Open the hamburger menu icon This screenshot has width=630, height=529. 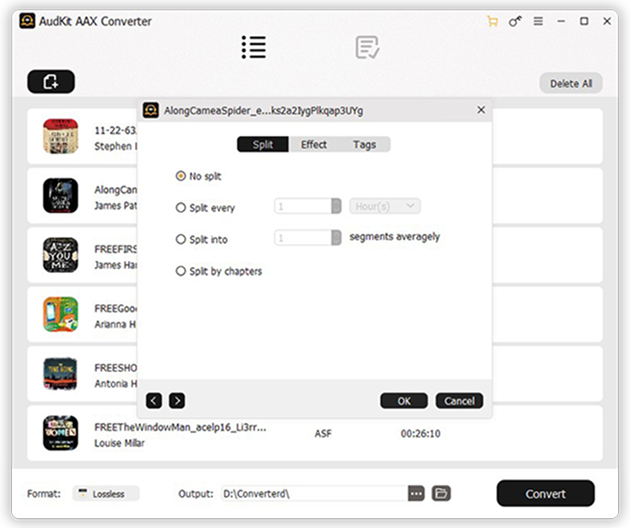(538, 21)
